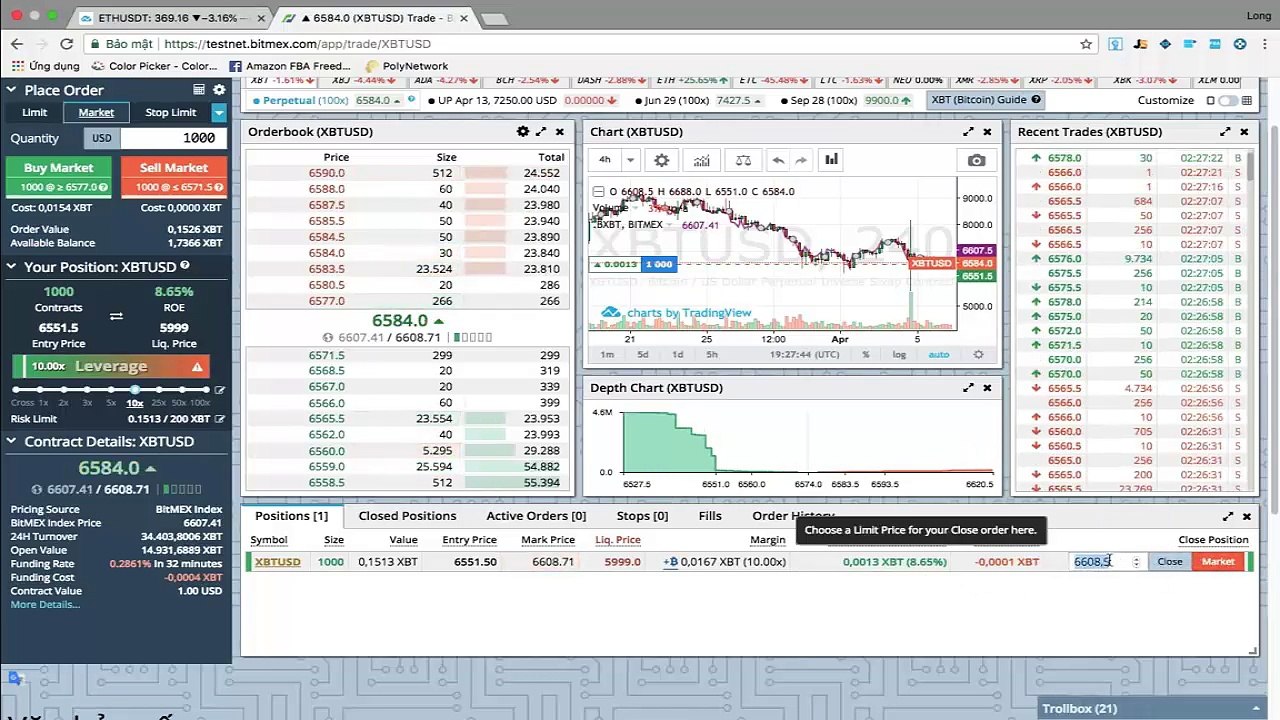The height and width of the screenshot is (720, 1280).
Task: Switch to Fills tab
Action: click(x=710, y=516)
